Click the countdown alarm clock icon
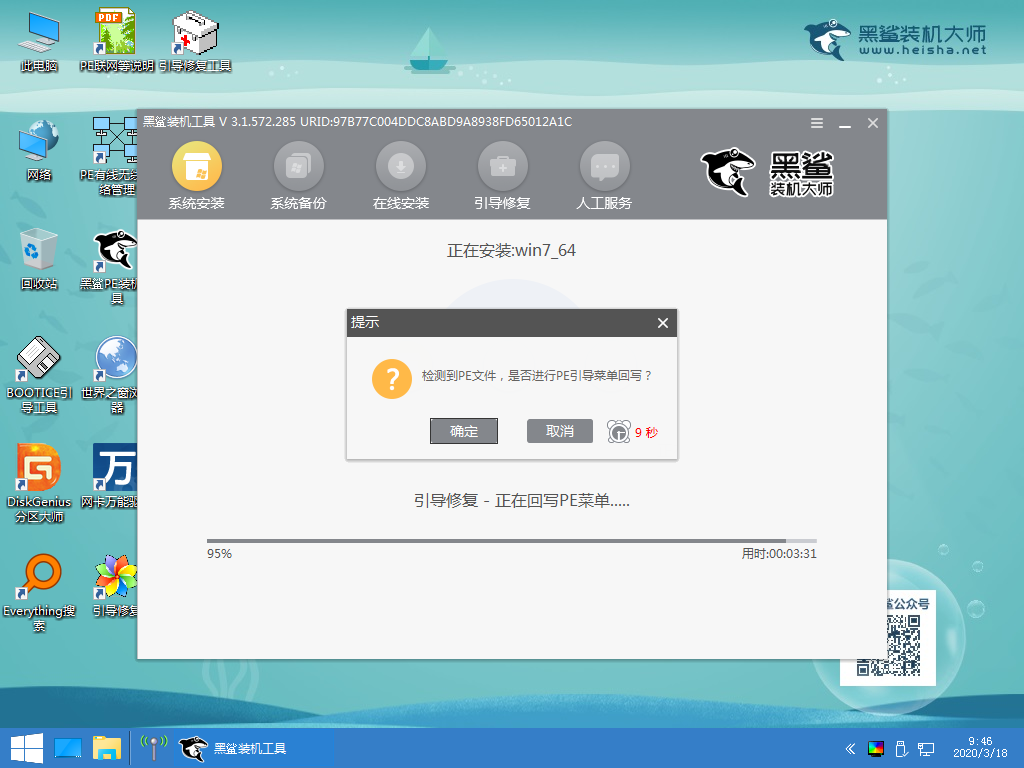The image size is (1024, 768). (618, 431)
